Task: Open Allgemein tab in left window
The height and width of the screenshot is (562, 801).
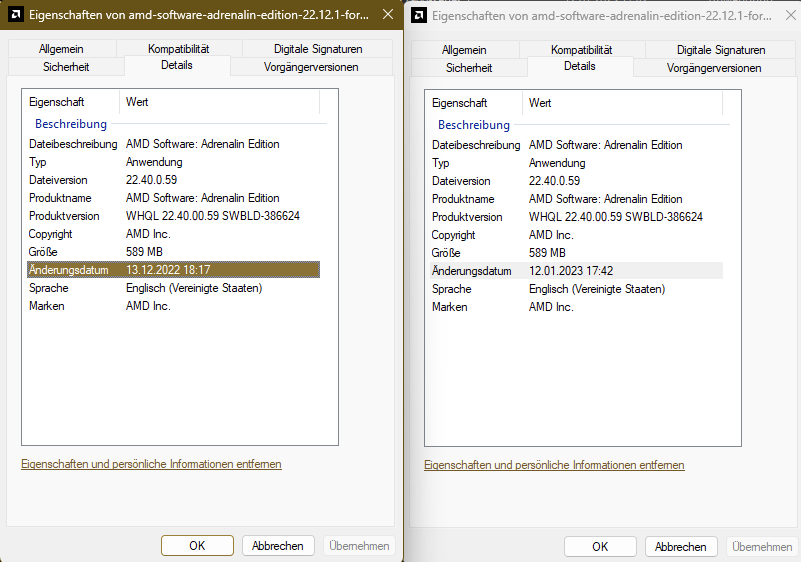Action: coord(61,49)
